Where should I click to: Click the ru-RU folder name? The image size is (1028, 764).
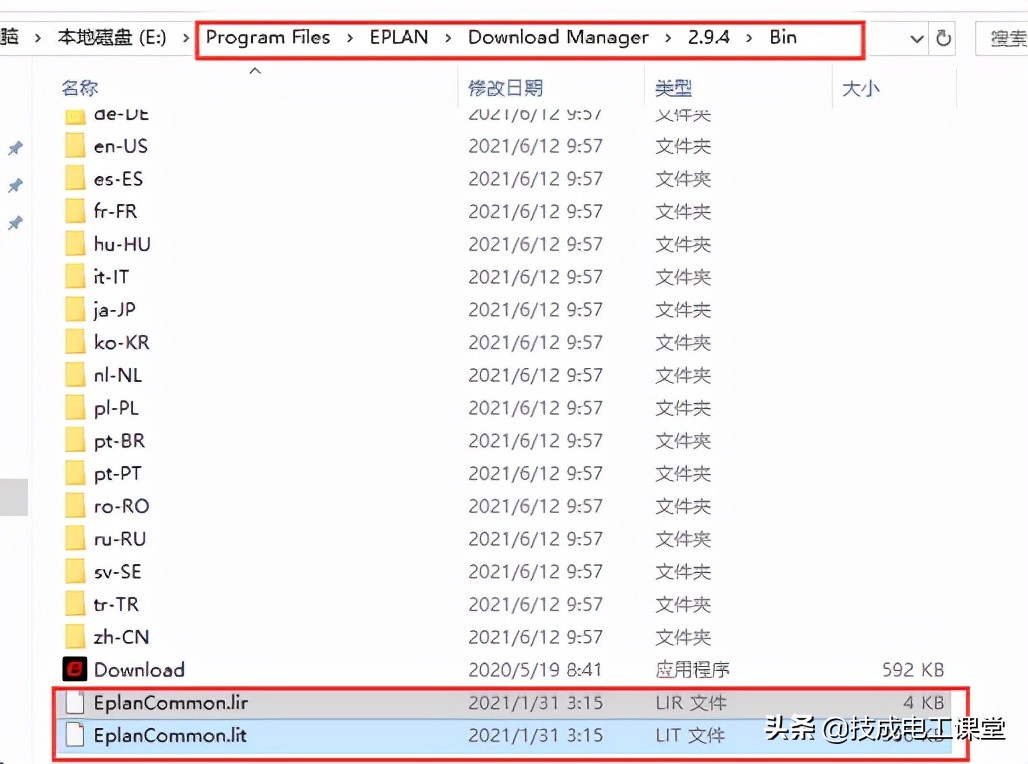tap(120, 539)
